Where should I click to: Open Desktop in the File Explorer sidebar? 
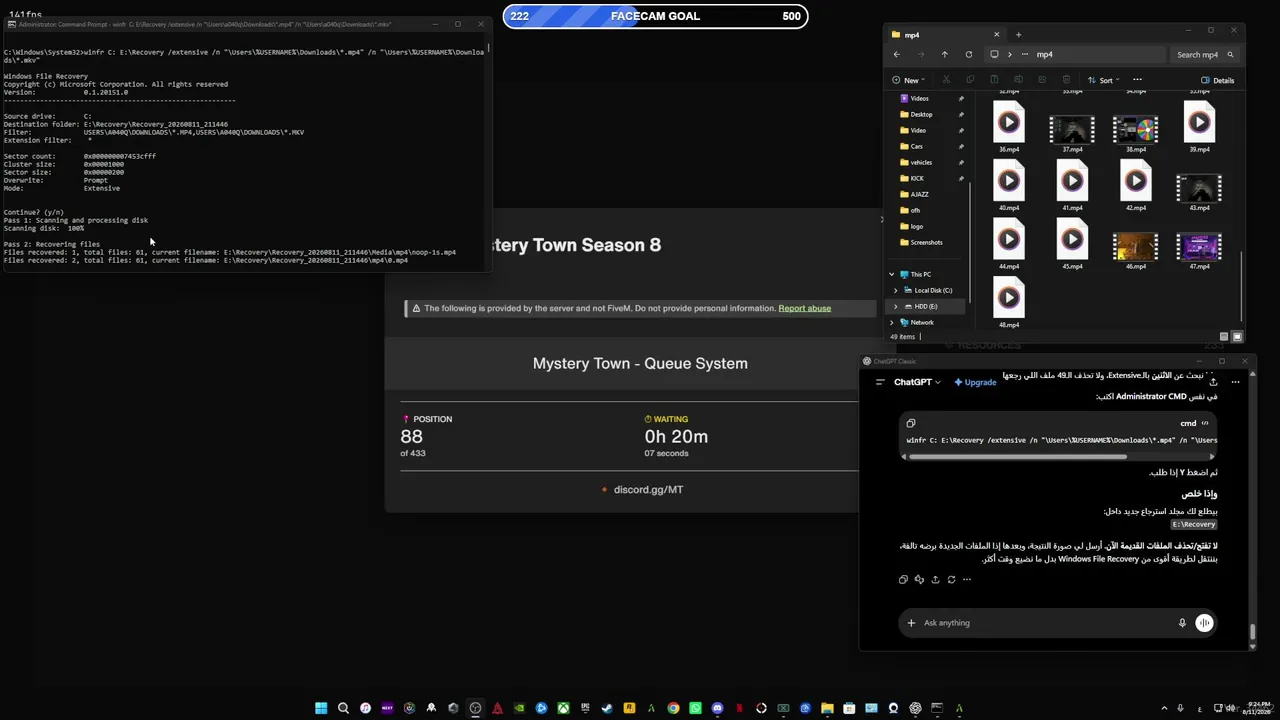(x=921, y=114)
